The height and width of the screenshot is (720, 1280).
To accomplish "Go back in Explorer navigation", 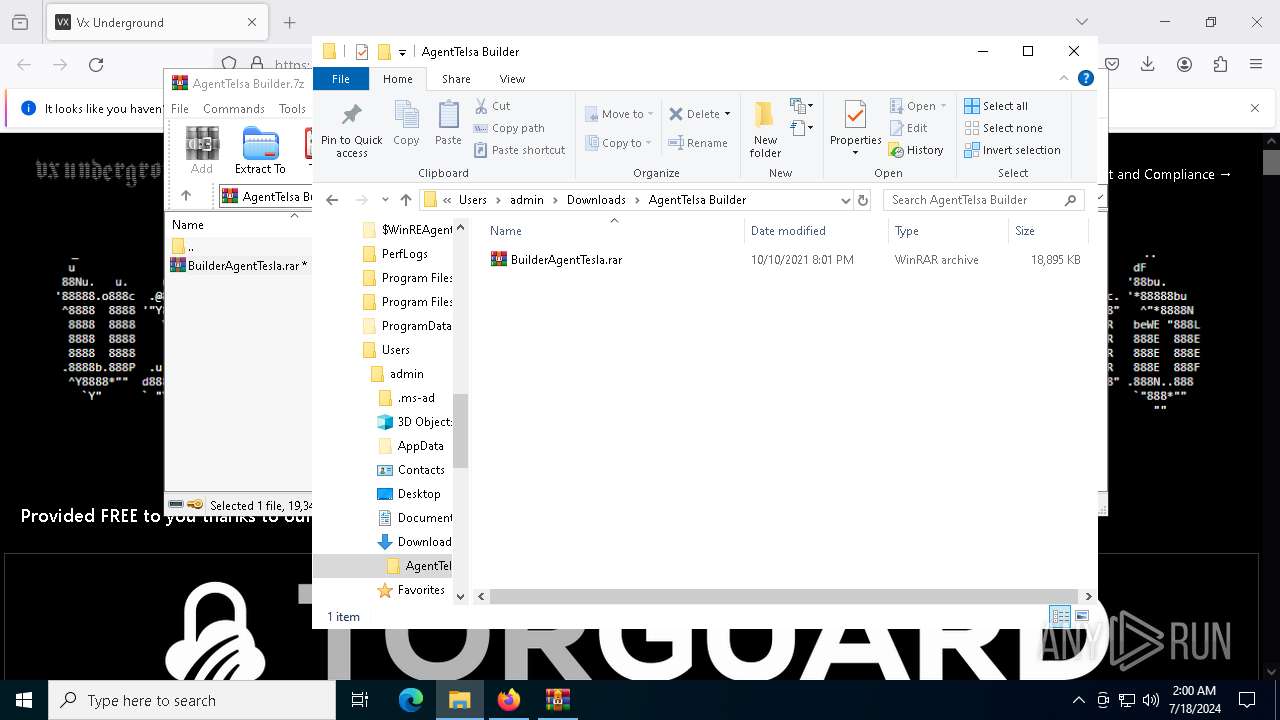I will click(x=332, y=200).
